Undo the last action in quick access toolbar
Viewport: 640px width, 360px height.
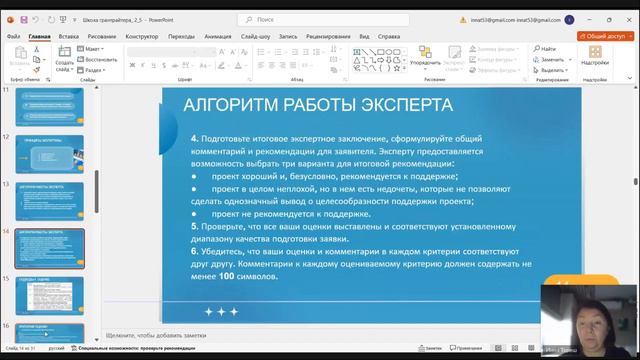(36, 20)
